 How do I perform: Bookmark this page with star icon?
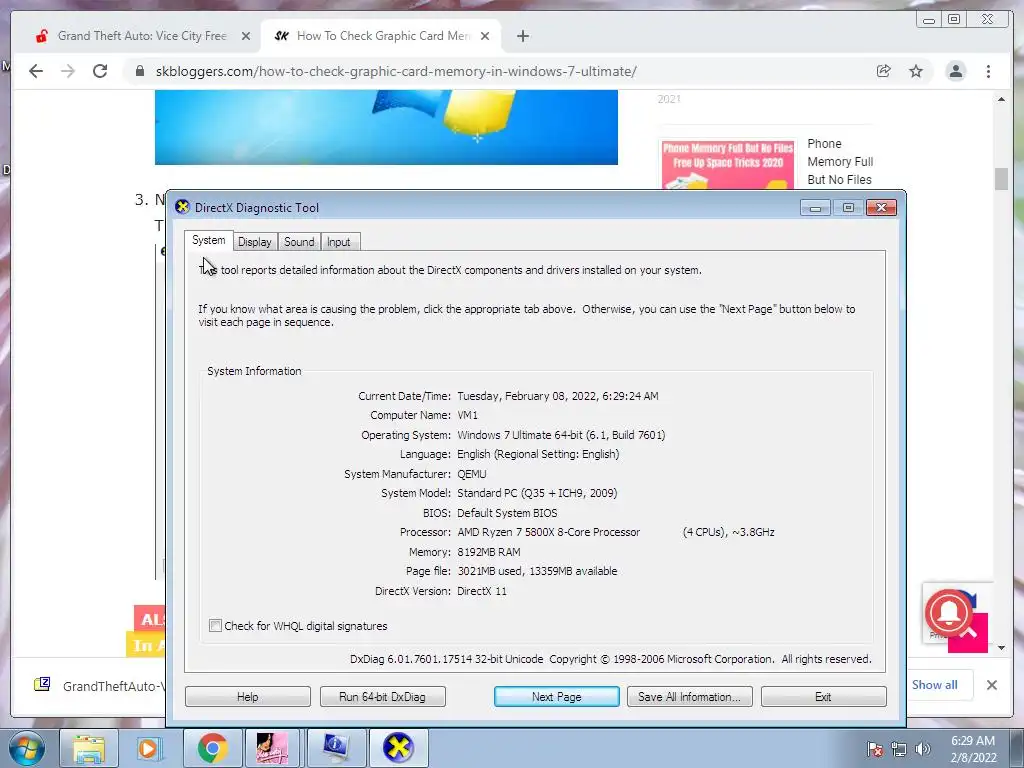coord(916,71)
